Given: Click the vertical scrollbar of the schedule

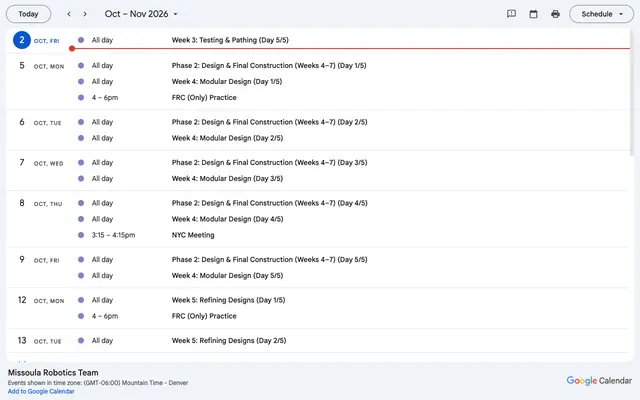Looking at the screenshot, I should tap(631, 92).
